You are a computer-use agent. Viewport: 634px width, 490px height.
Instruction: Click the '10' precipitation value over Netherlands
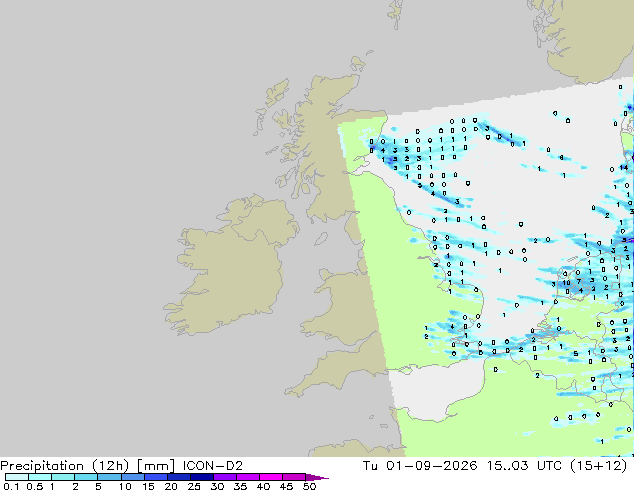pyautogui.click(x=566, y=283)
